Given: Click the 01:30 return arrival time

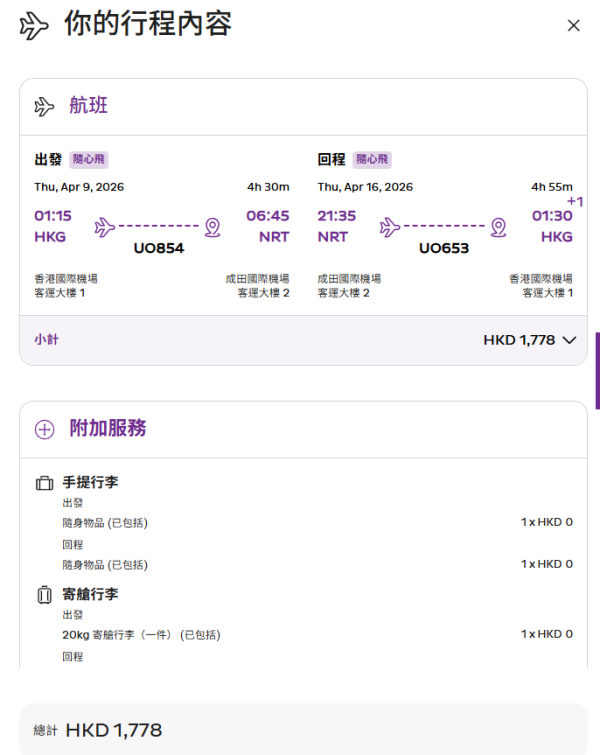Looking at the screenshot, I should 552,216.
